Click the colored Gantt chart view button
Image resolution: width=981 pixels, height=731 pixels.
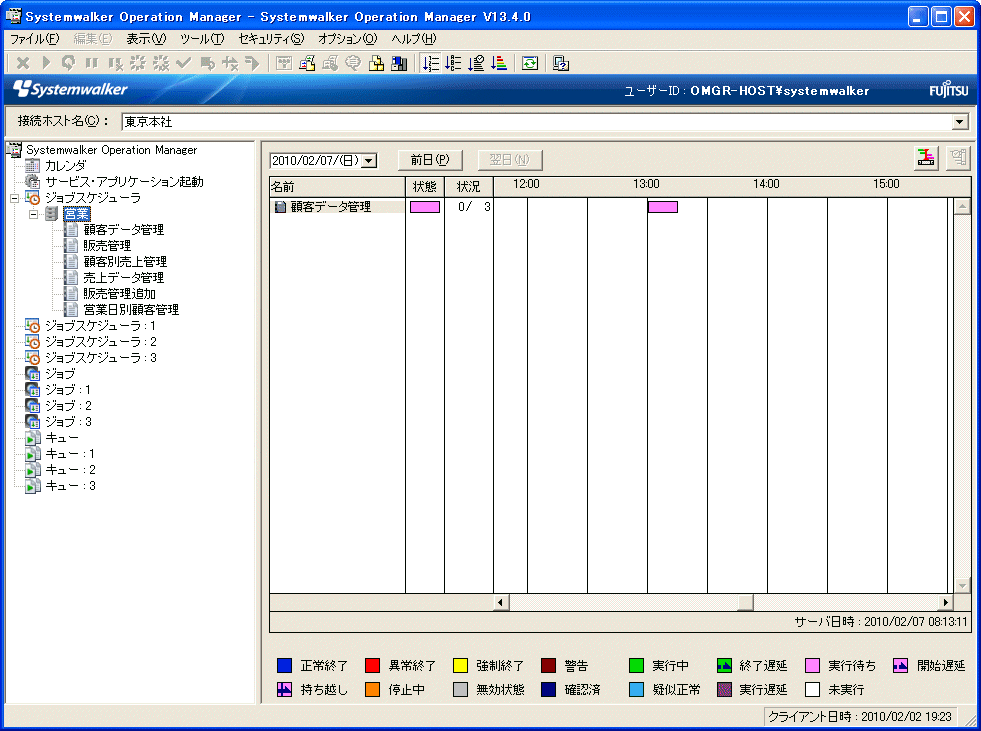coord(926,157)
